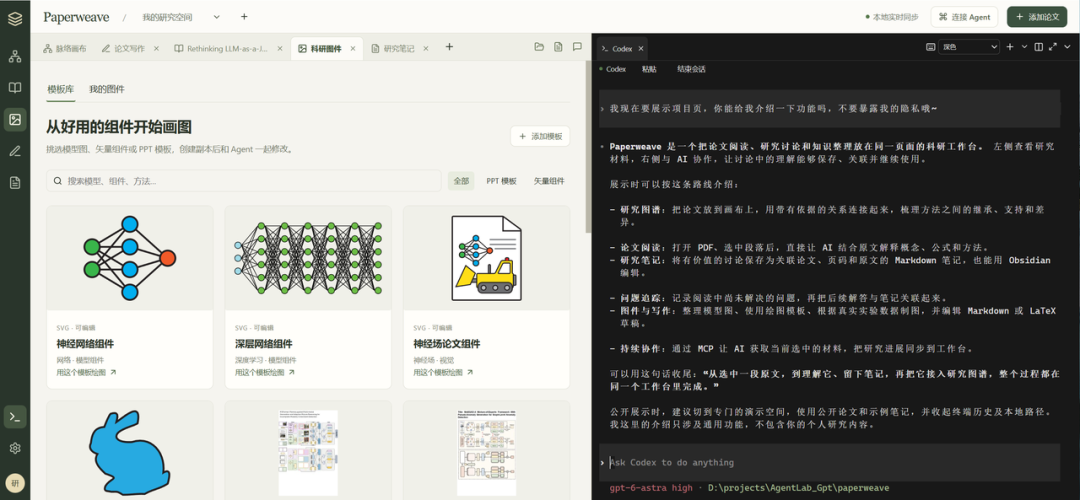Image resolution: width=1080 pixels, height=500 pixels.
Task: Click 添加论文 button
Action: [x=1037, y=17]
